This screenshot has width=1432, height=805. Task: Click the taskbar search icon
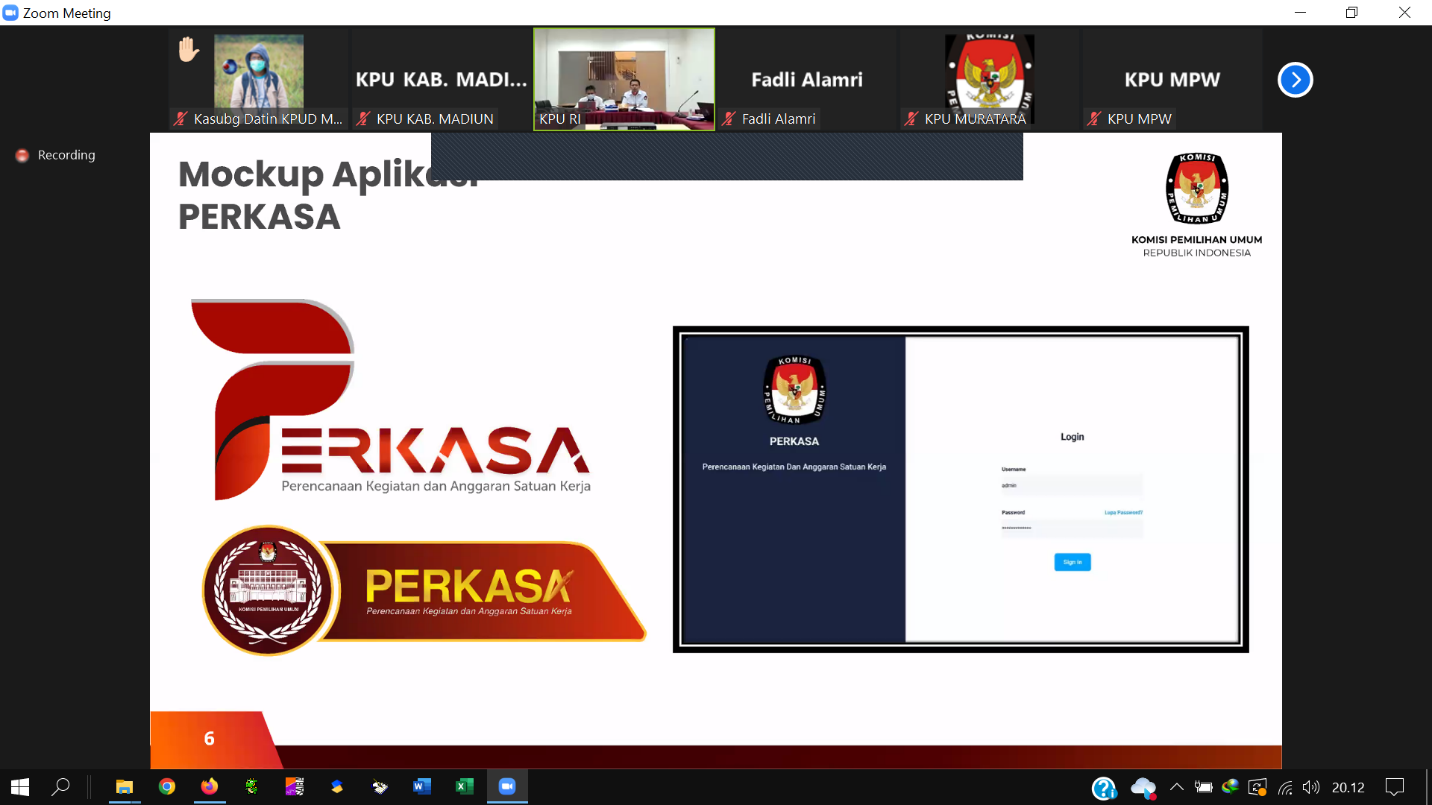pyautogui.click(x=61, y=786)
